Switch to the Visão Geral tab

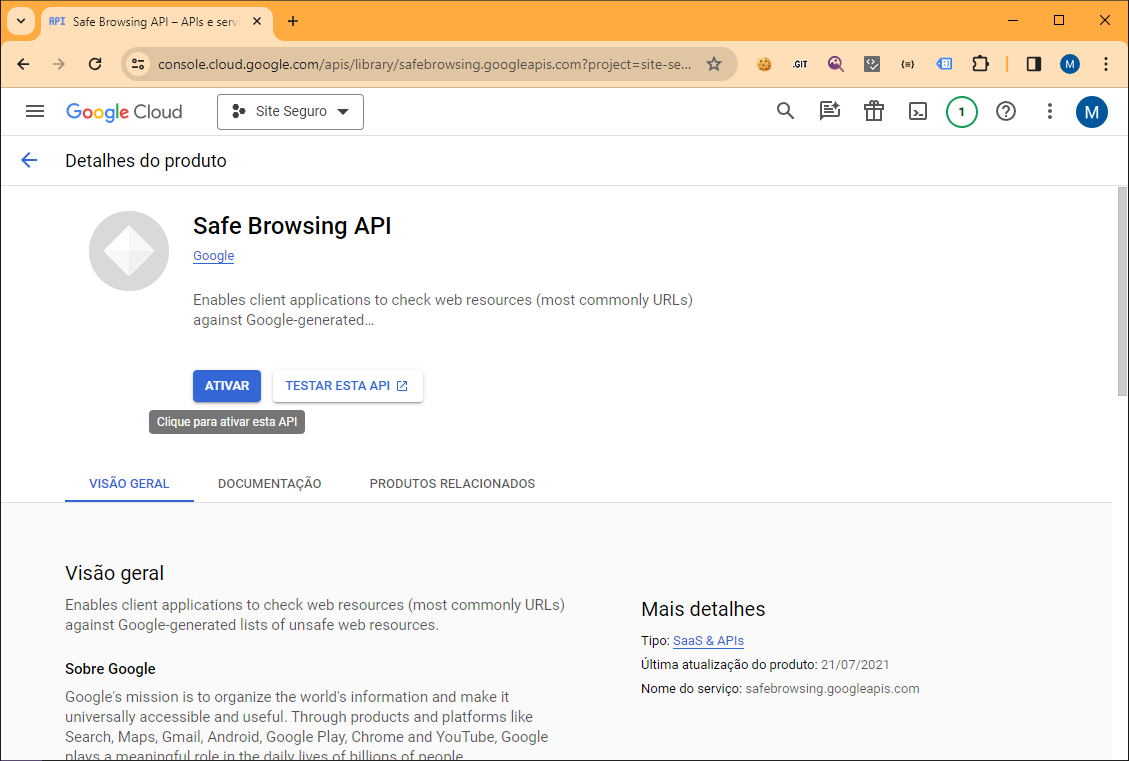click(x=129, y=484)
